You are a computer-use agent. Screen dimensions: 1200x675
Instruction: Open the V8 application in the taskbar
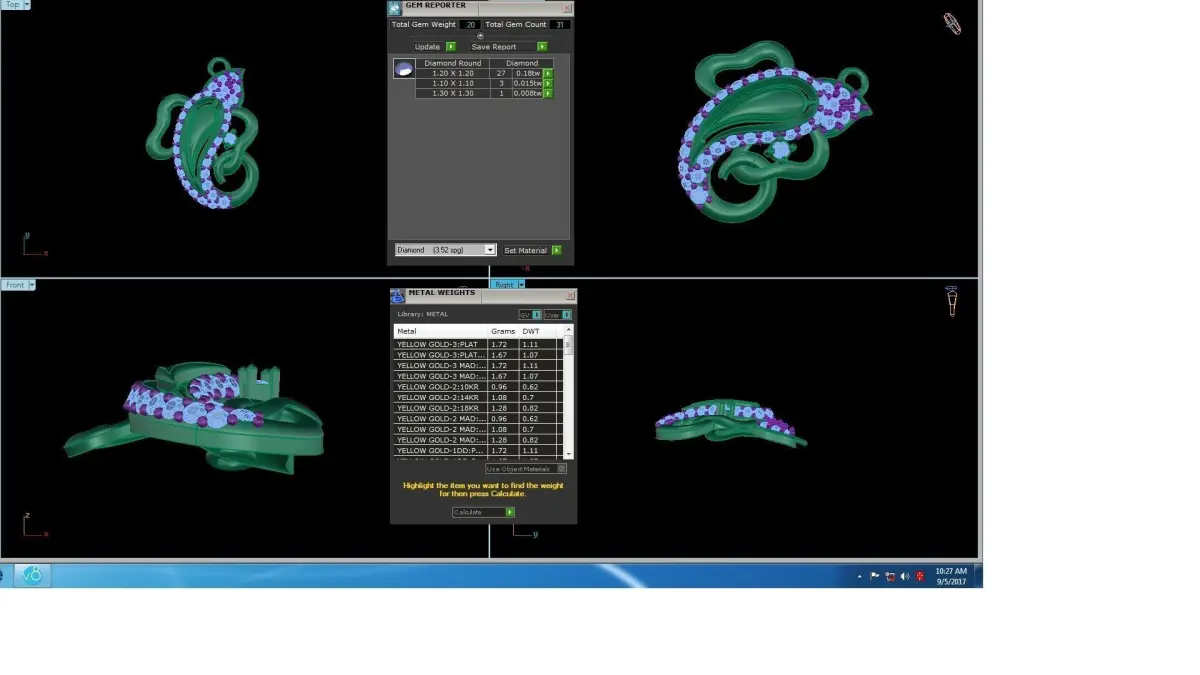point(31,575)
